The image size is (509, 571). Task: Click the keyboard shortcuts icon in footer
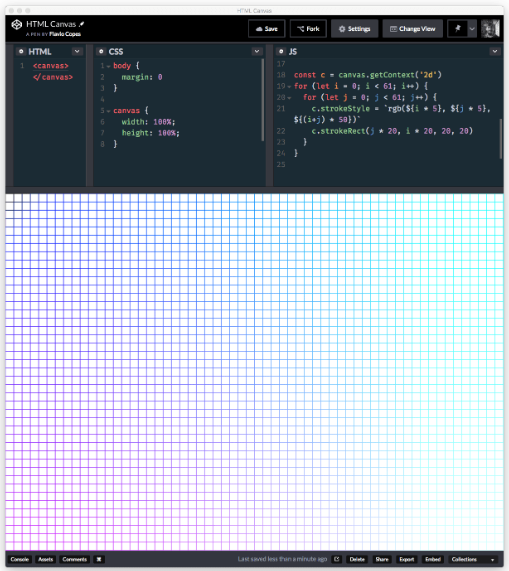(99, 559)
